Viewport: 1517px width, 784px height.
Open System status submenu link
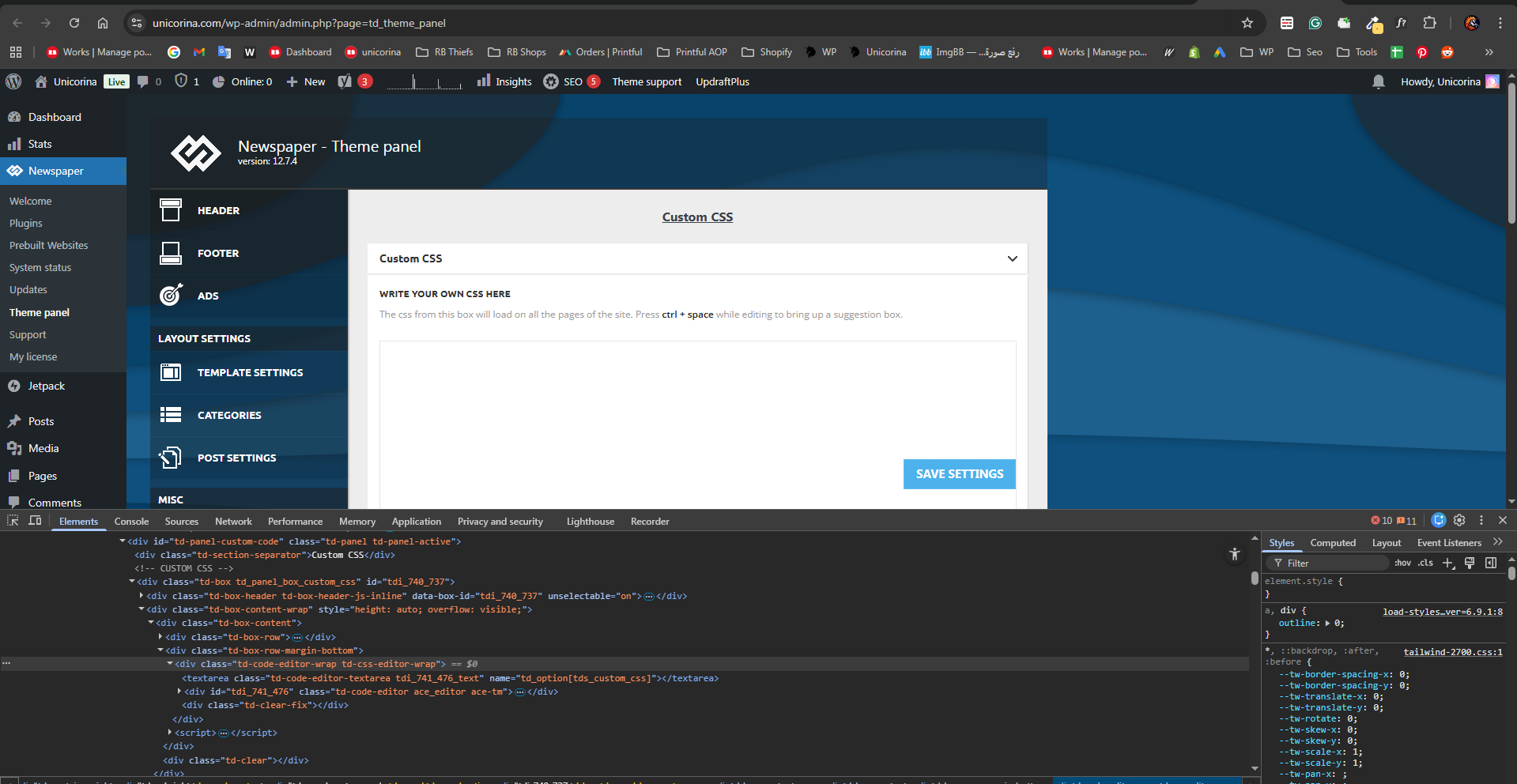click(40, 267)
